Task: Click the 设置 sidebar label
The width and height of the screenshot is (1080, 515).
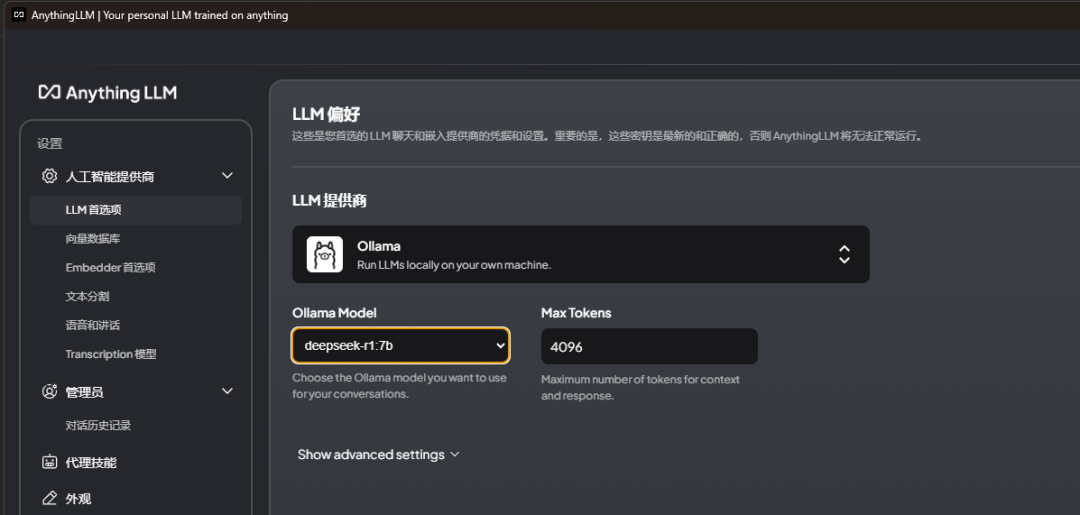Action: click(50, 143)
